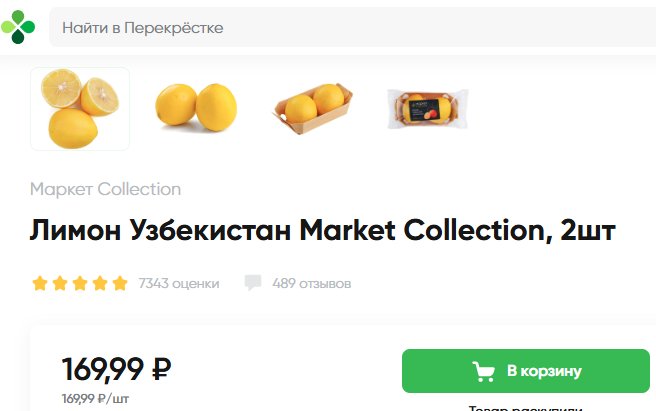Viewport: 656px width, 411px height.
Task: Open the 7343 оценки ratings link
Action: 179,283
